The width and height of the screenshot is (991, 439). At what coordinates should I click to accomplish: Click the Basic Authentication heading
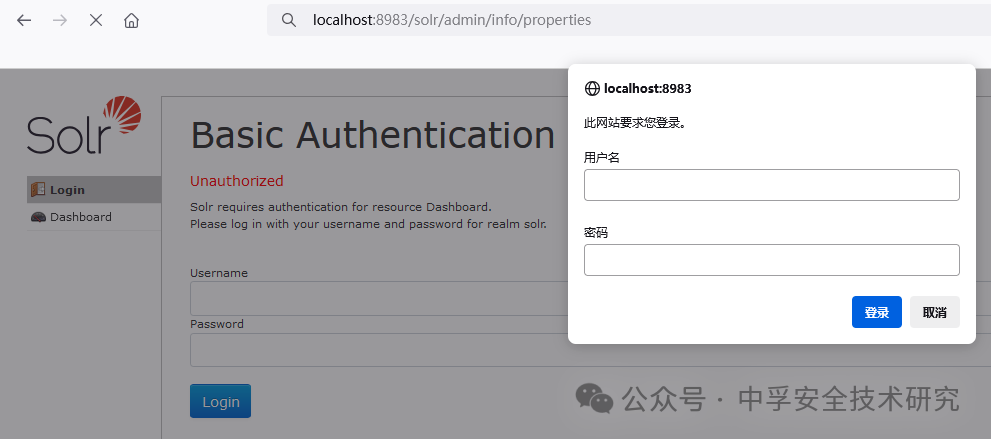(372, 135)
